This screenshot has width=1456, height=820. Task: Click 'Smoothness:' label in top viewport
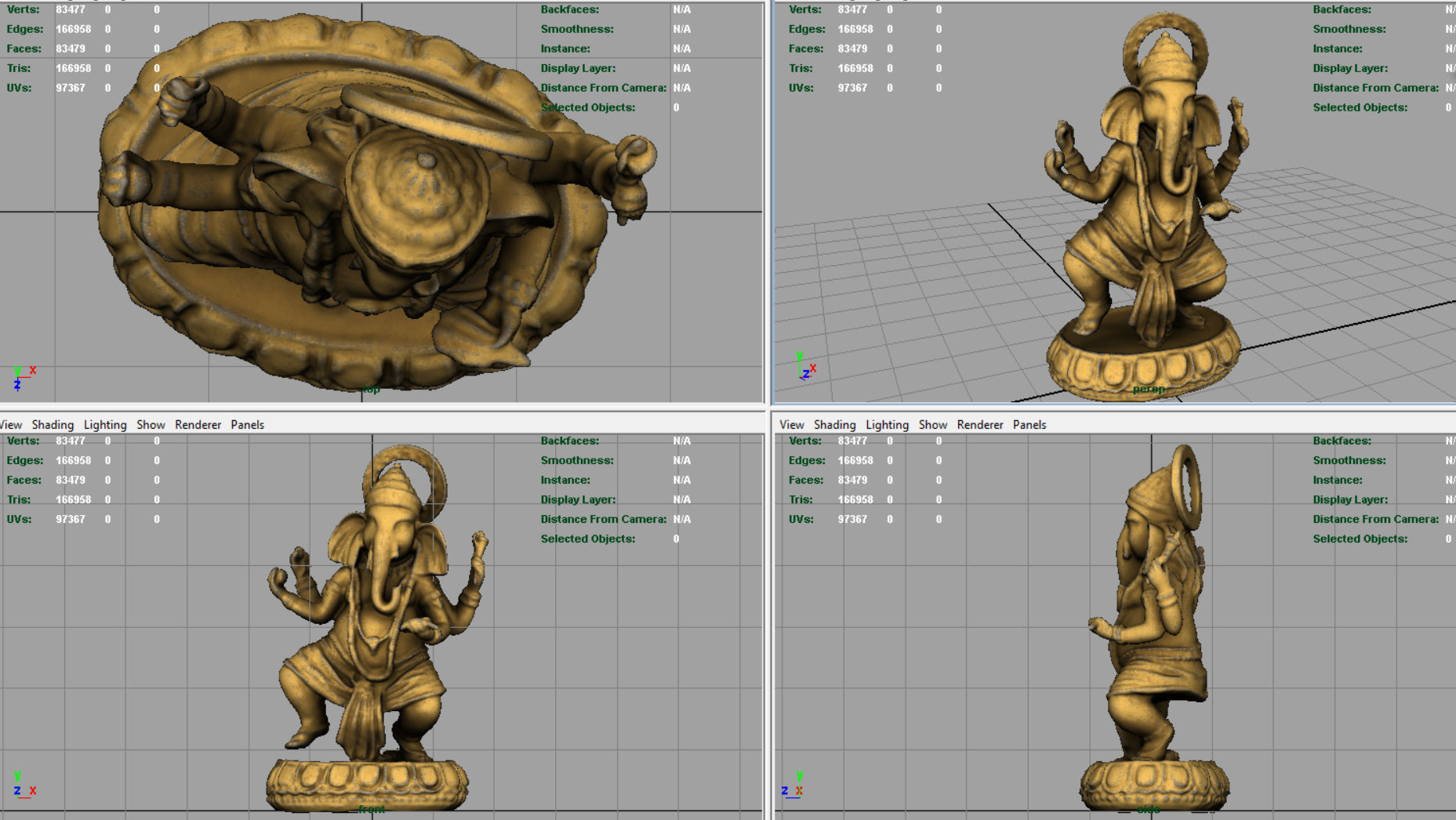tap(577, 29)
